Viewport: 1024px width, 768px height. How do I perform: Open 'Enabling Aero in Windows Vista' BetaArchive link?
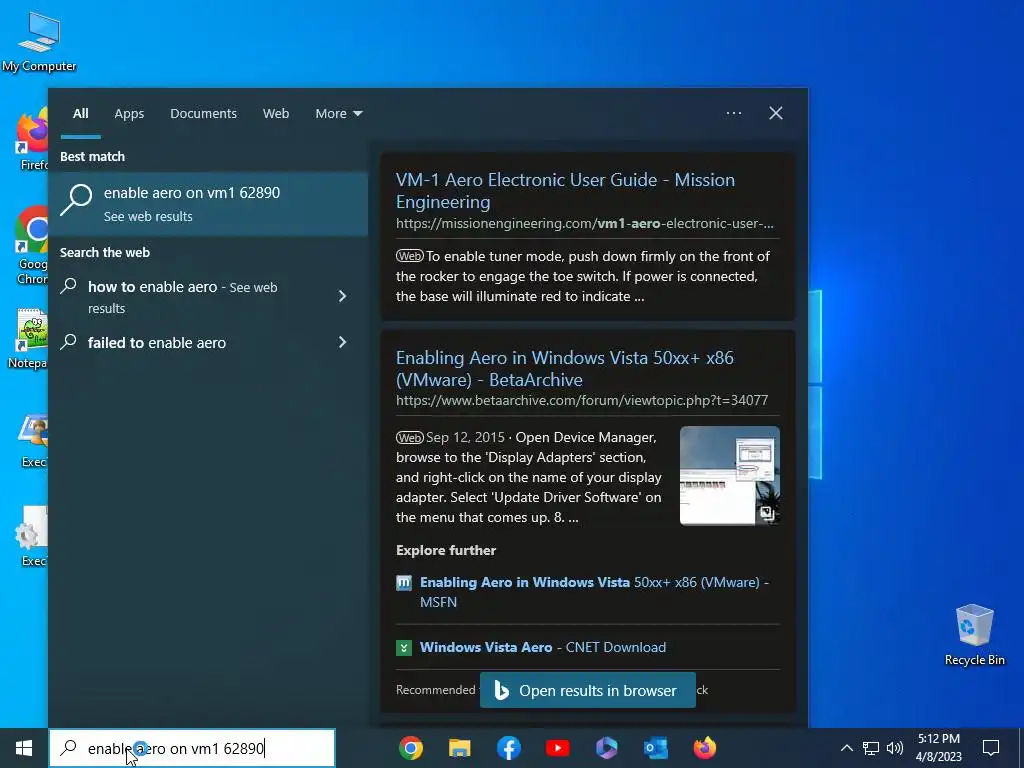[565, 368]
